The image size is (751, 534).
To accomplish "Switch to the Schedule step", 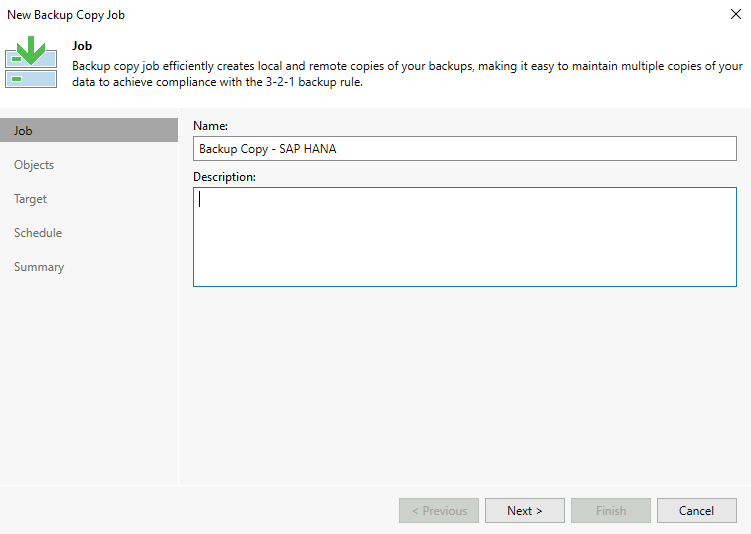I will [x=38, y=233].
